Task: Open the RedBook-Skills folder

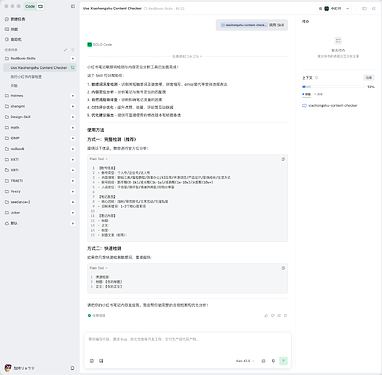Action: (x=23, y=58)
